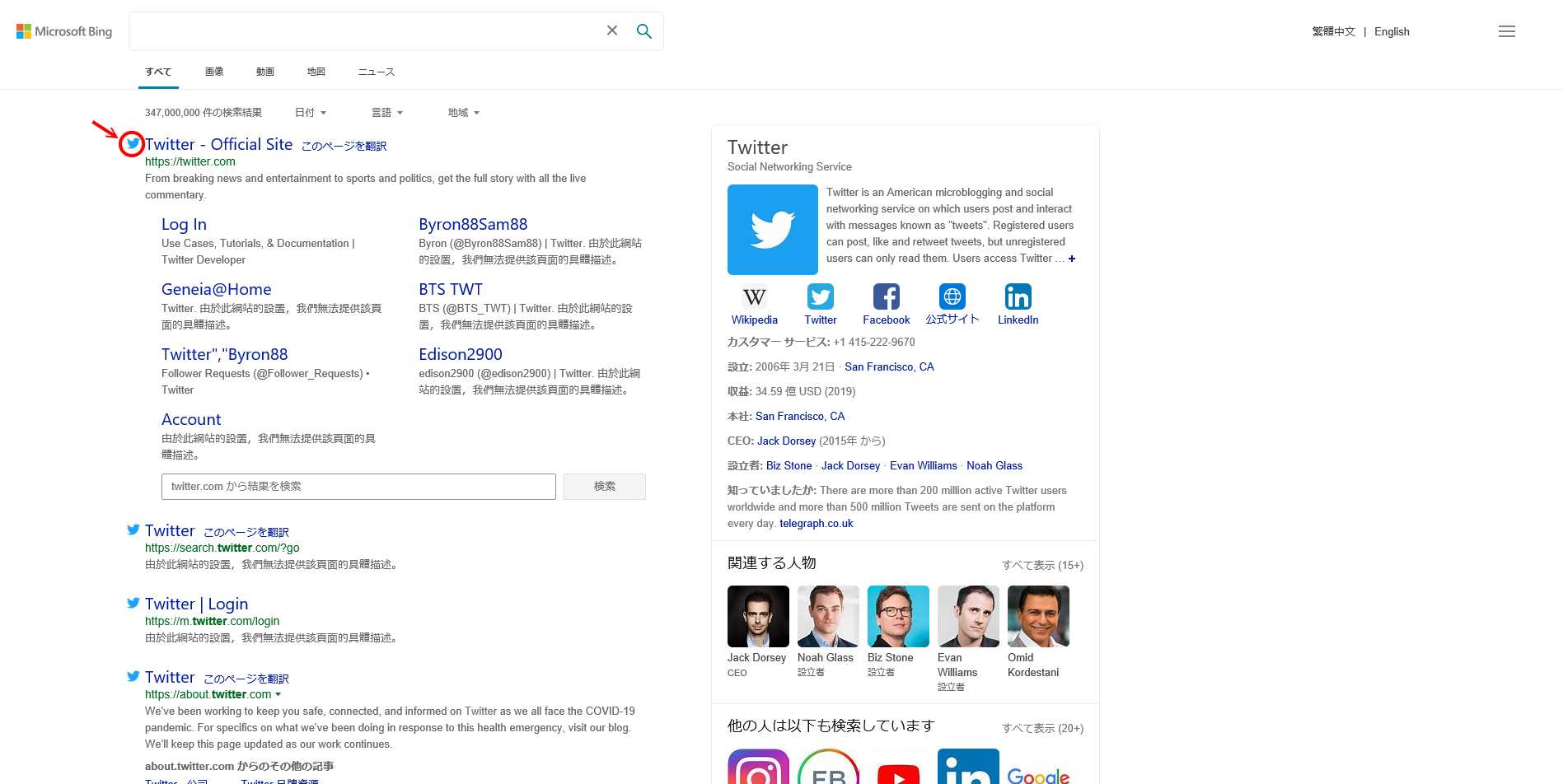Viewport: 1563px width, 784px height.
Task: Expand the Twitter description with plus sign
Action: 1072,259
